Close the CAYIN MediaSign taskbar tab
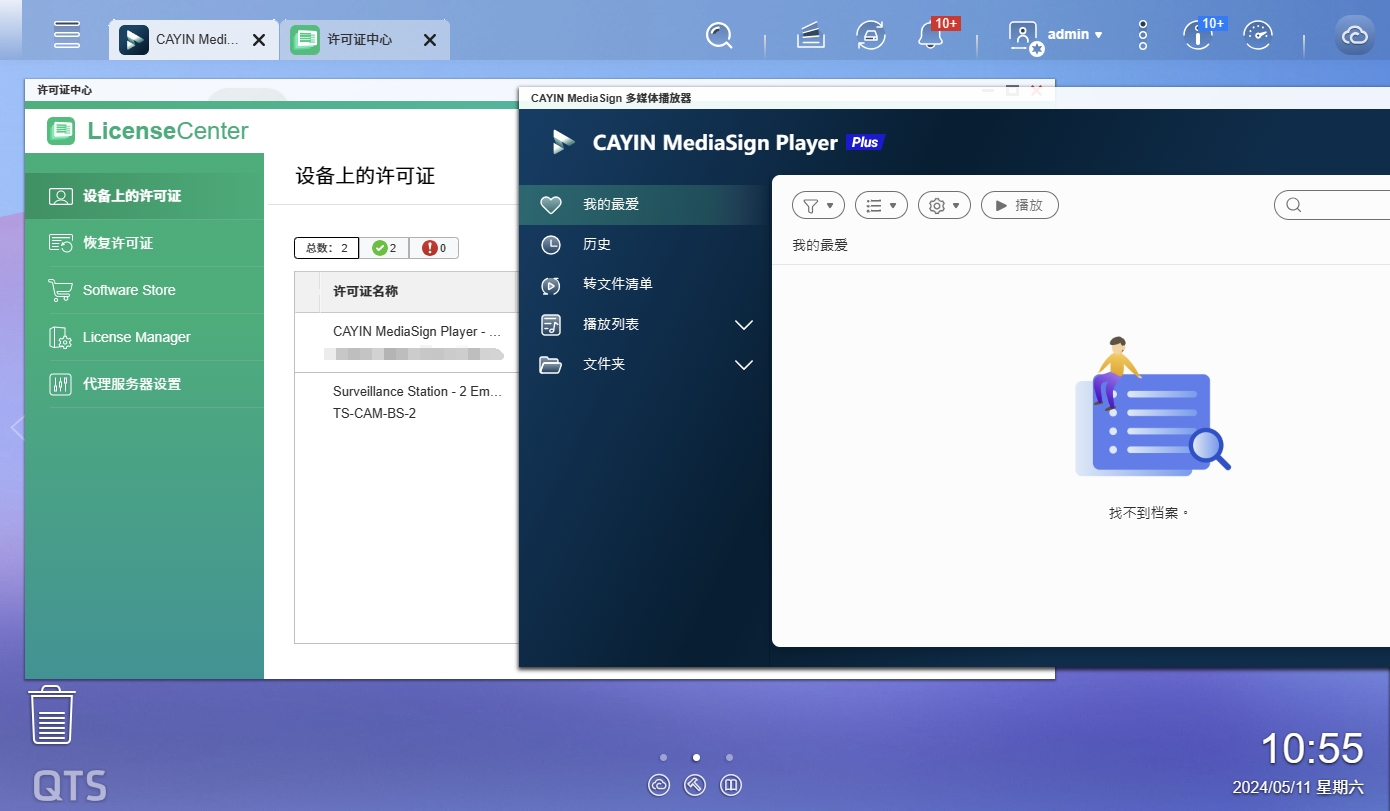The image size is (1390, 811). coord(259,40)
